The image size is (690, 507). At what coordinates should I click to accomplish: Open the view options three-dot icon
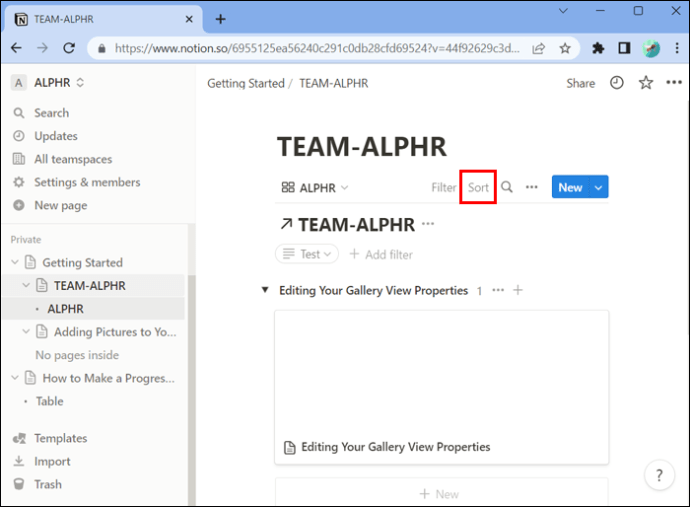[532, 187]
